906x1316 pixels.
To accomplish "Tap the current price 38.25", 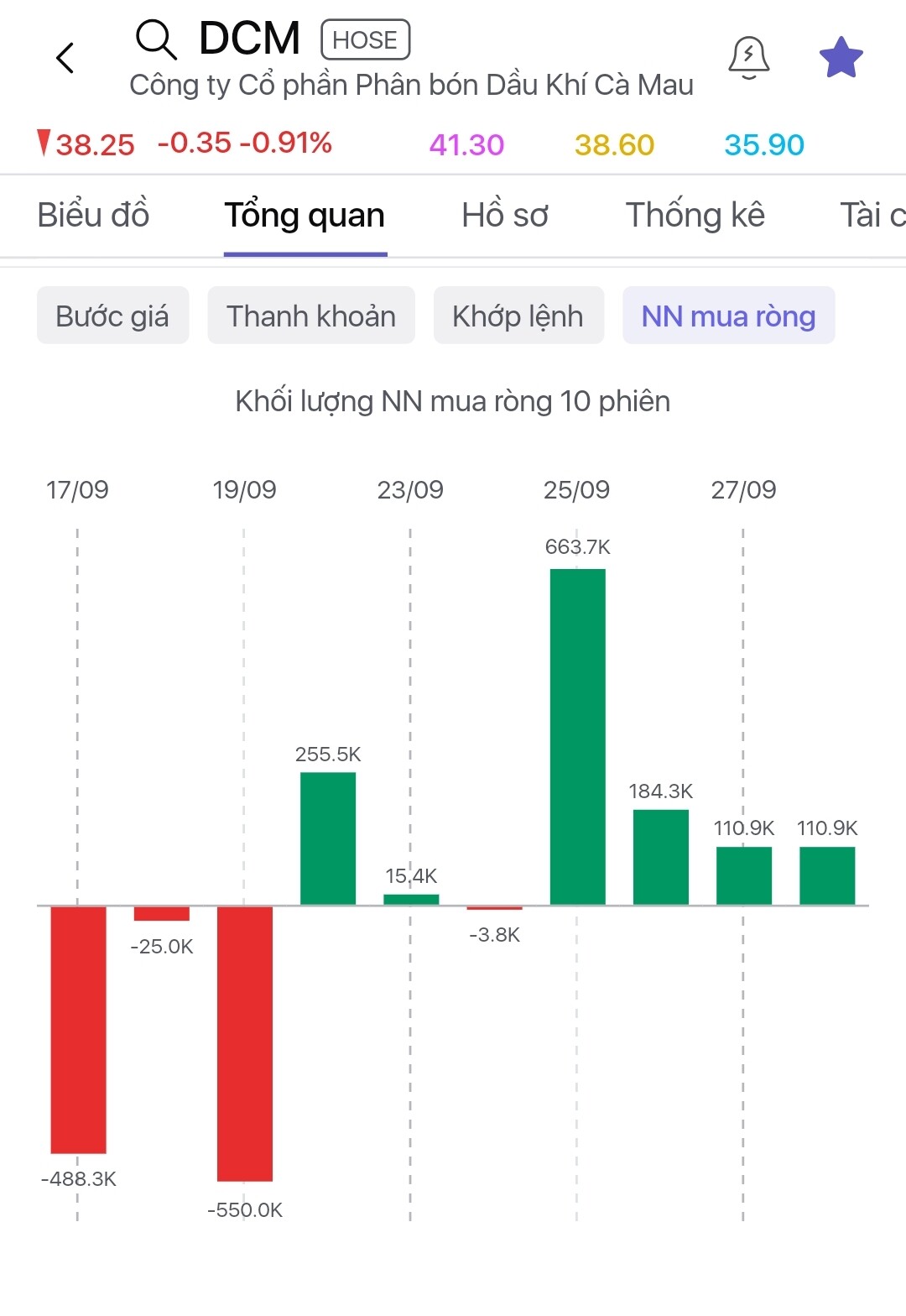I will pyautogui.click(x=94, y=145).
